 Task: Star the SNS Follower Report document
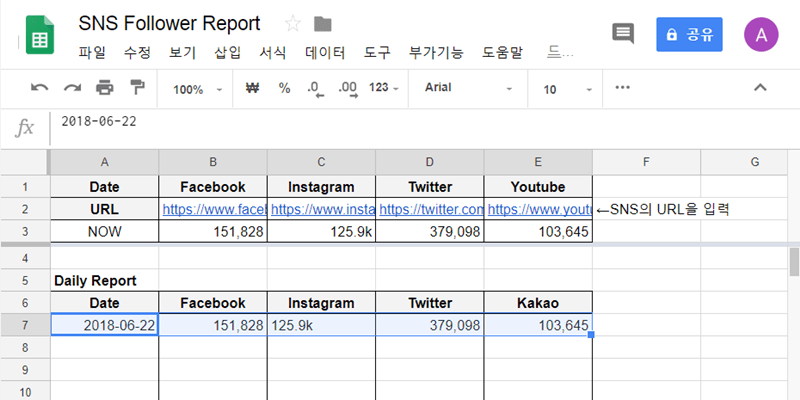[293, 23]
